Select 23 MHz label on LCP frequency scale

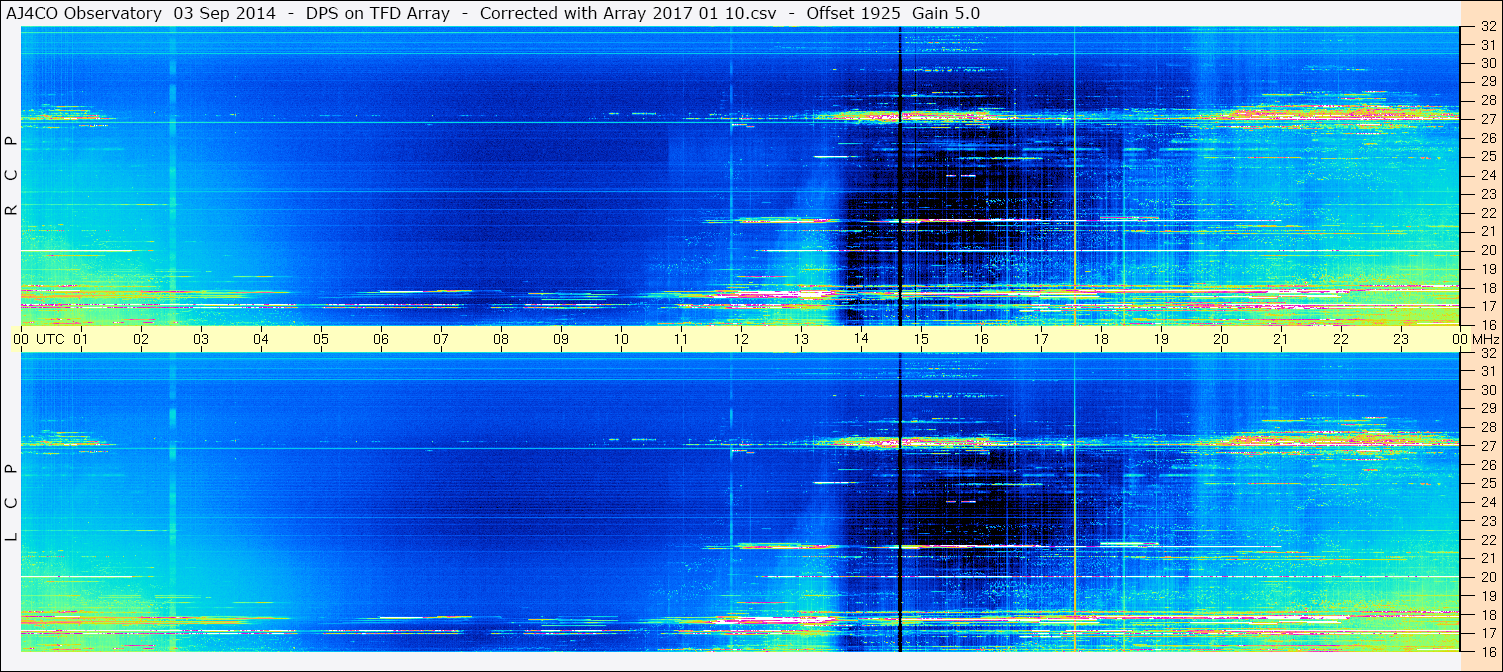1487,521
